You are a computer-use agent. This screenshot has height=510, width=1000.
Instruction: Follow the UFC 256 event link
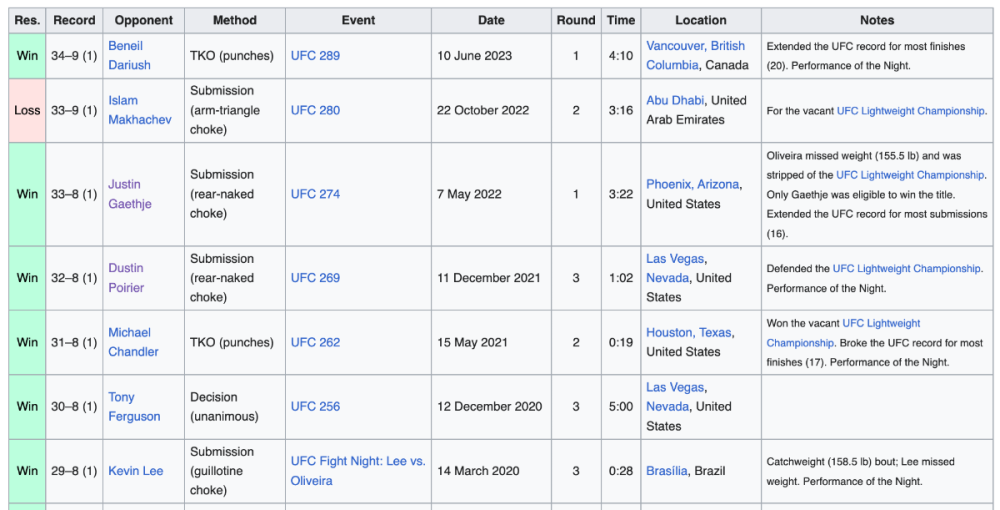[315, 407]
